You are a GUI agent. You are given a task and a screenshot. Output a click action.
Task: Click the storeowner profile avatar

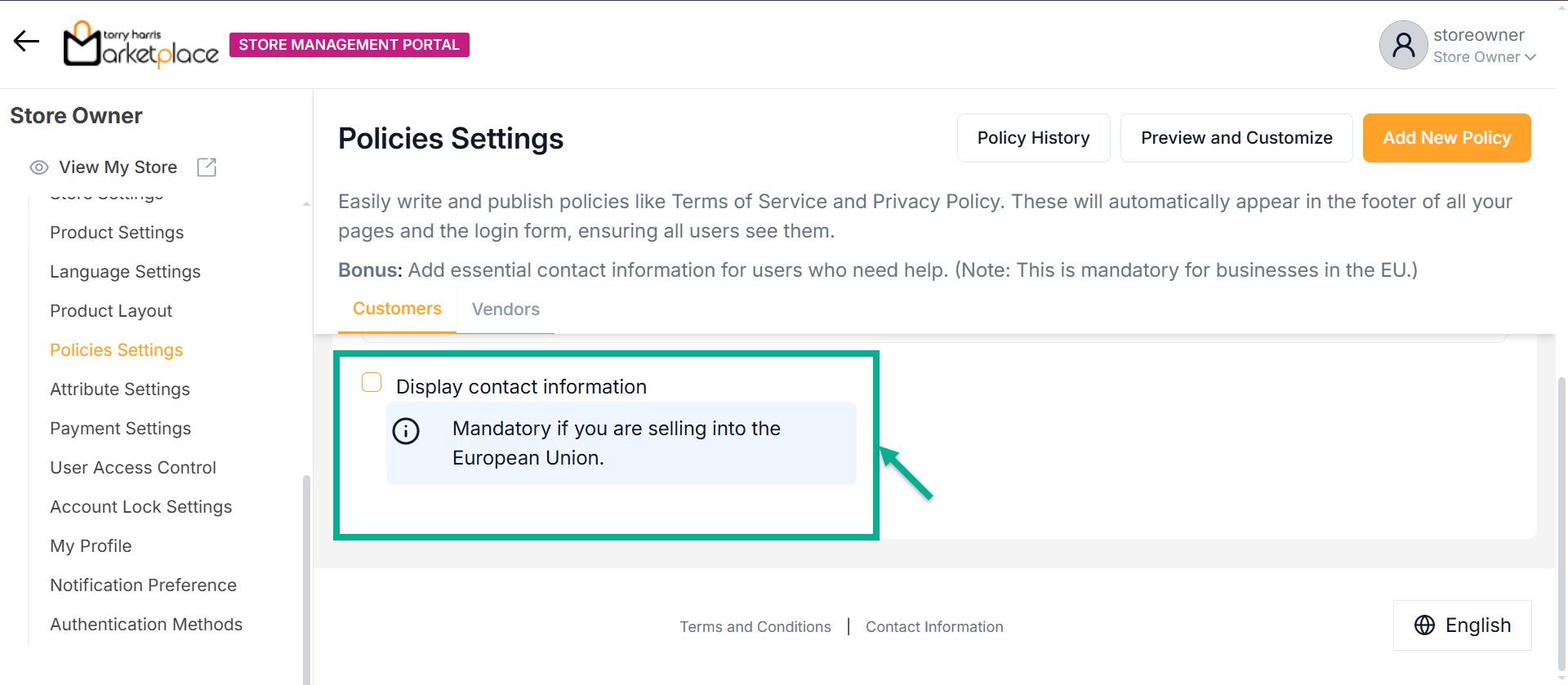pos(1403,45)
